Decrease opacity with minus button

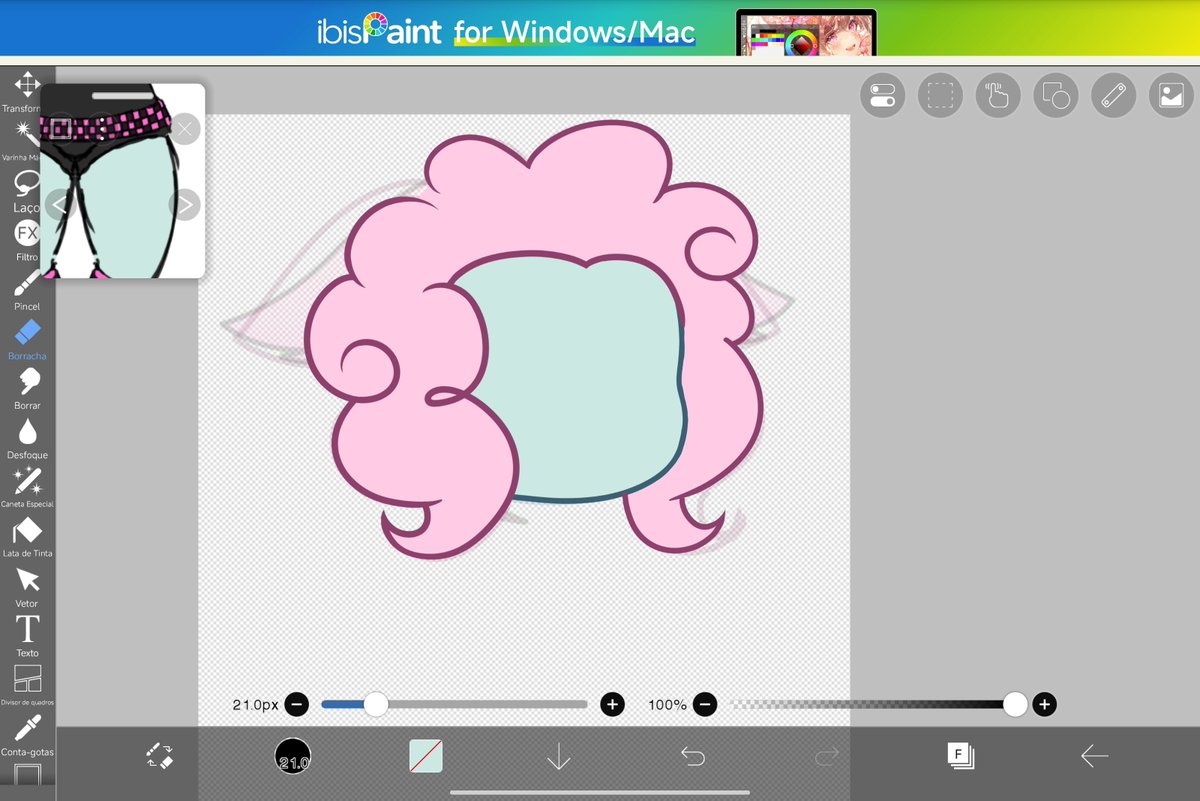pyautogui.click(x=705, y=704)
